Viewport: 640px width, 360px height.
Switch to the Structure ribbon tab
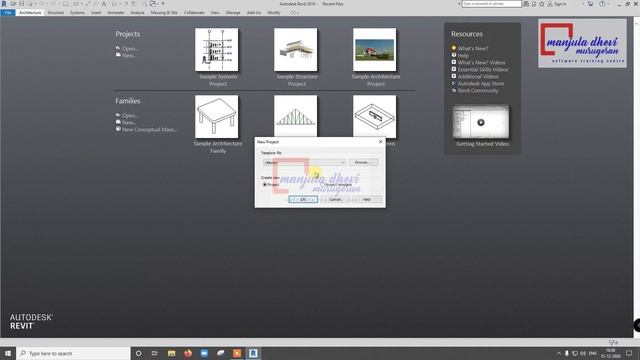pos(56,13)
